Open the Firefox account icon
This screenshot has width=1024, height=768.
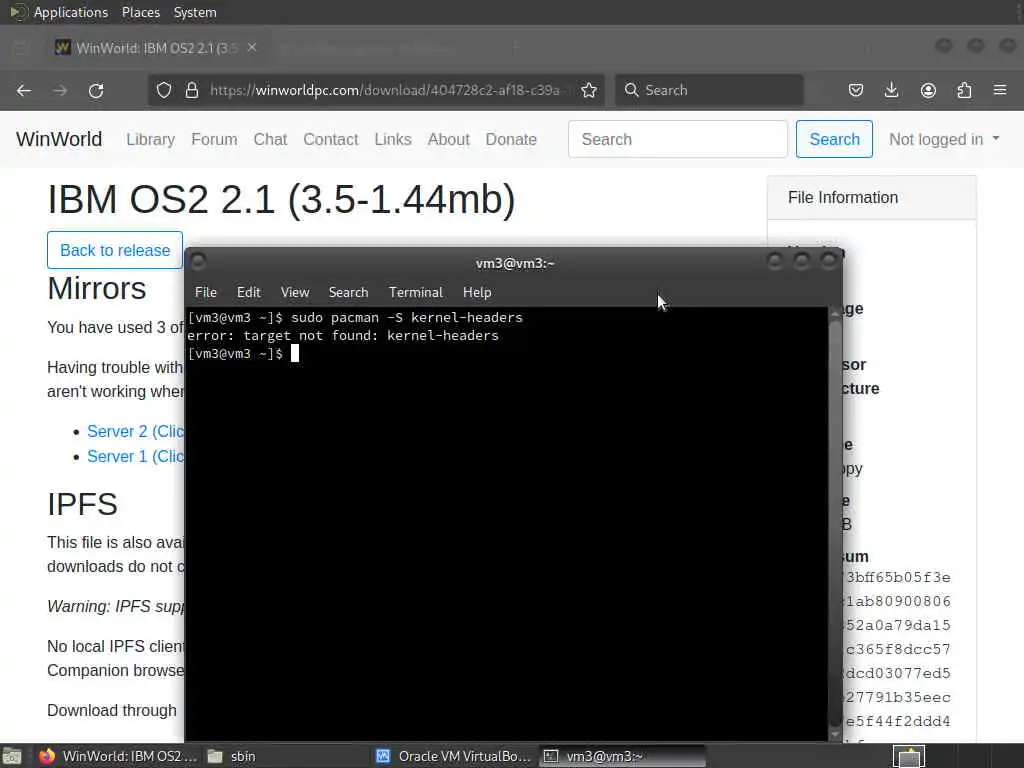[x=928, y=90]
